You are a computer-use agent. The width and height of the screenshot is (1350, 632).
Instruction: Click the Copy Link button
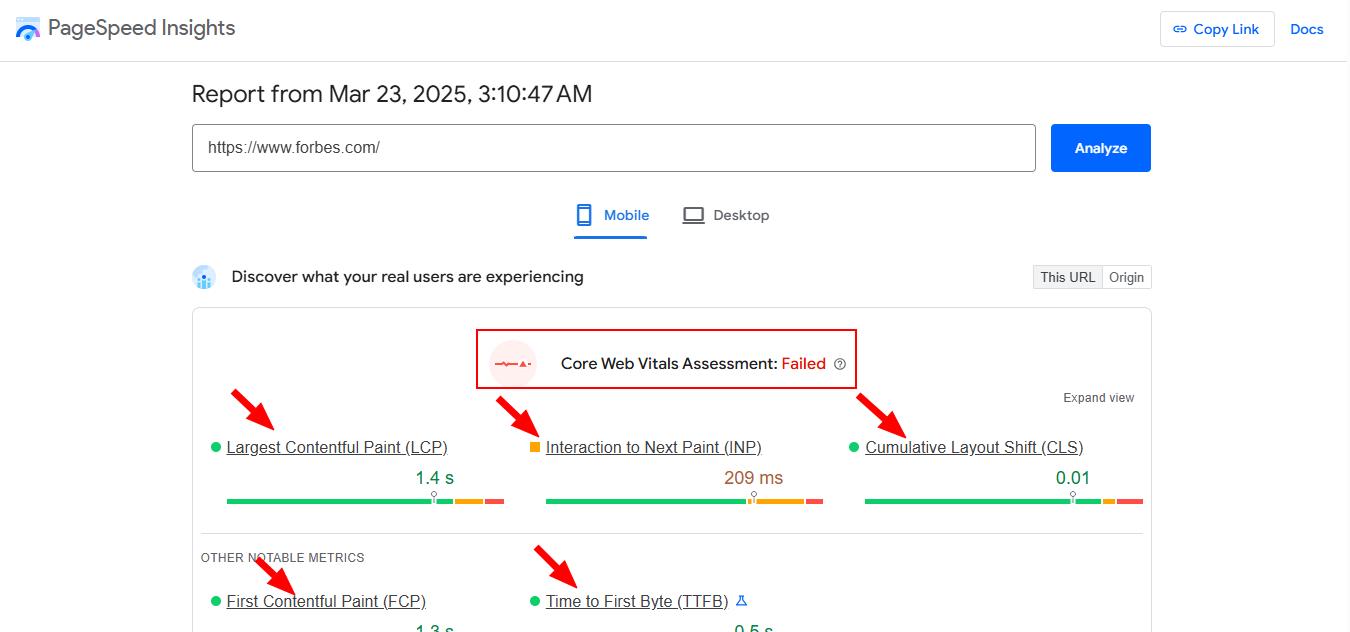[x=1216, y=29]
